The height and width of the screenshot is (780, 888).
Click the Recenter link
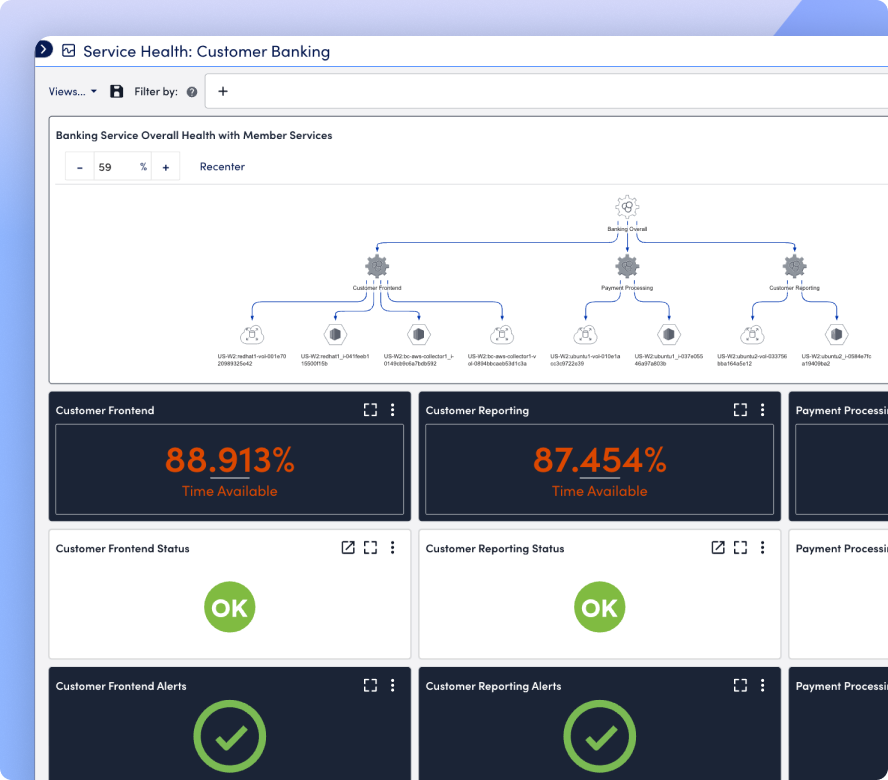point(222,167)
